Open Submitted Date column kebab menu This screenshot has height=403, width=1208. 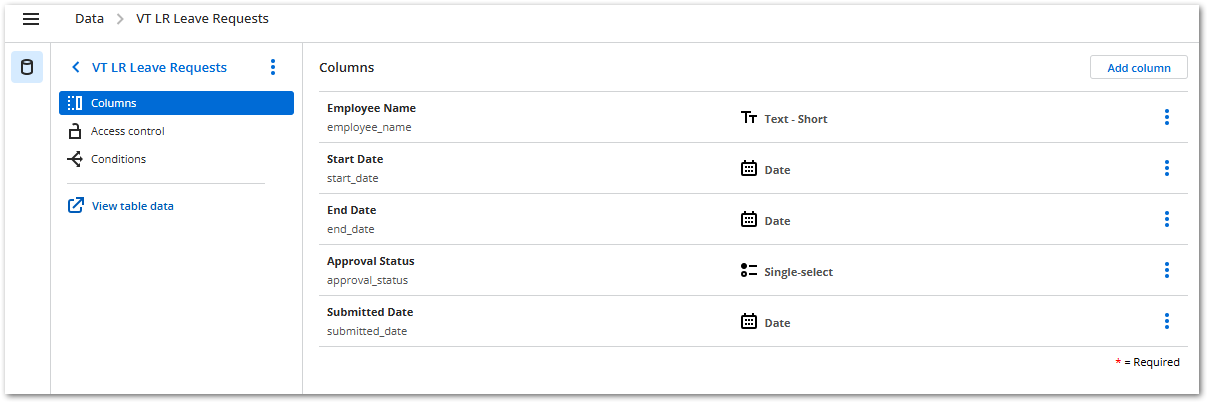click(x=1166, y=322)
